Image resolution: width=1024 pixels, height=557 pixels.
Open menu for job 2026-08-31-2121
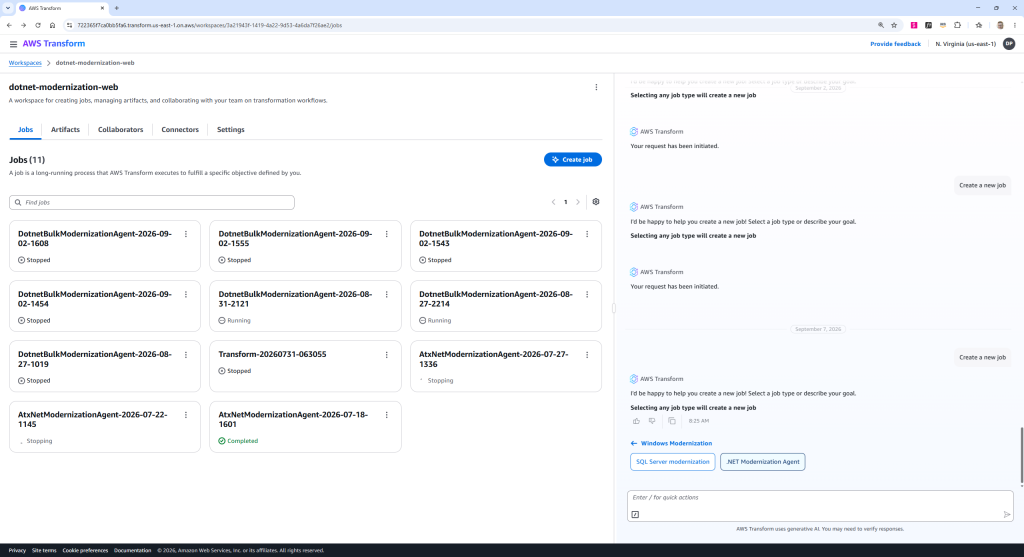coord(387,294)
